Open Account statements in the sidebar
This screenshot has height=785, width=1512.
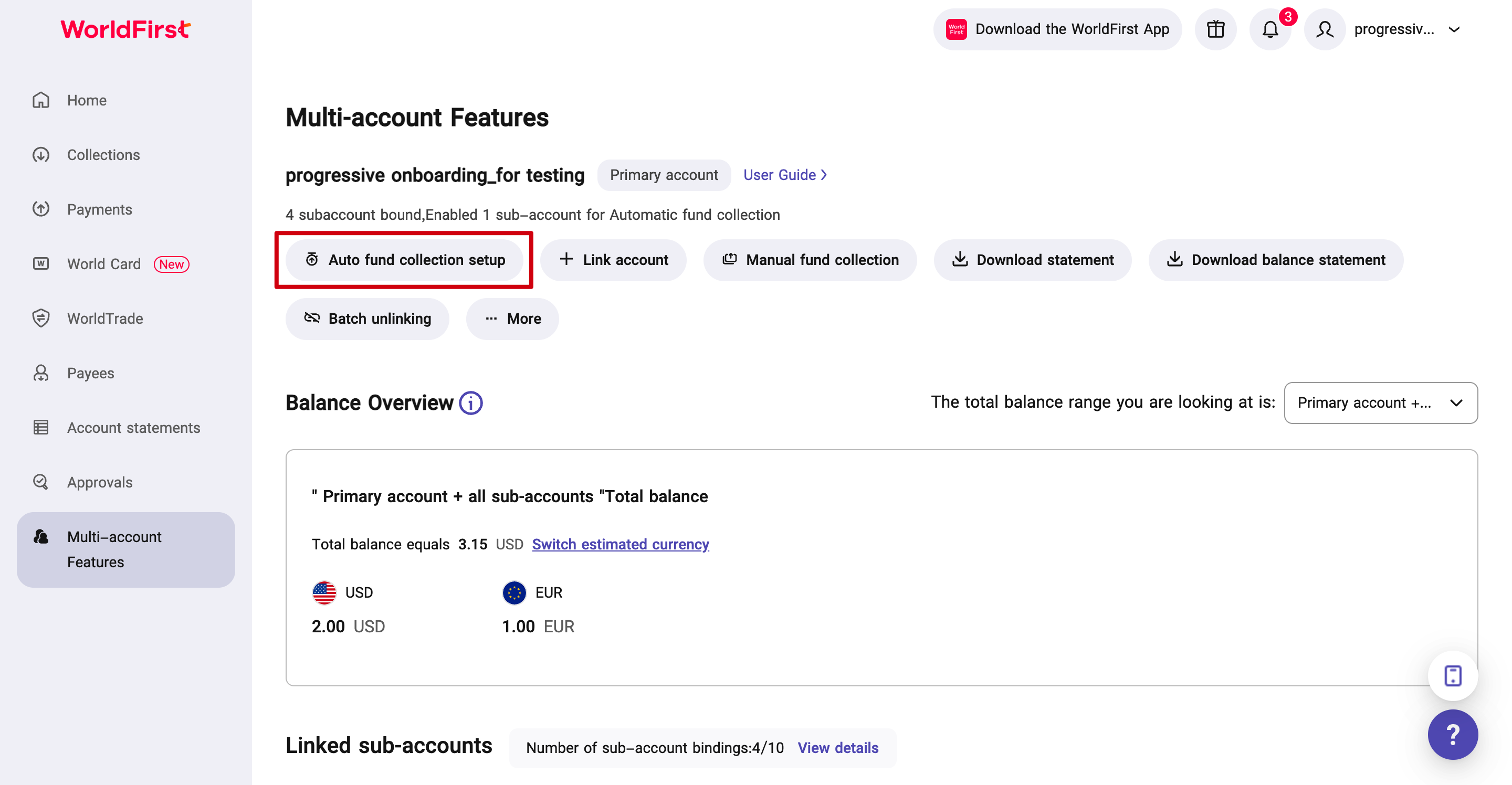point(133,428)
